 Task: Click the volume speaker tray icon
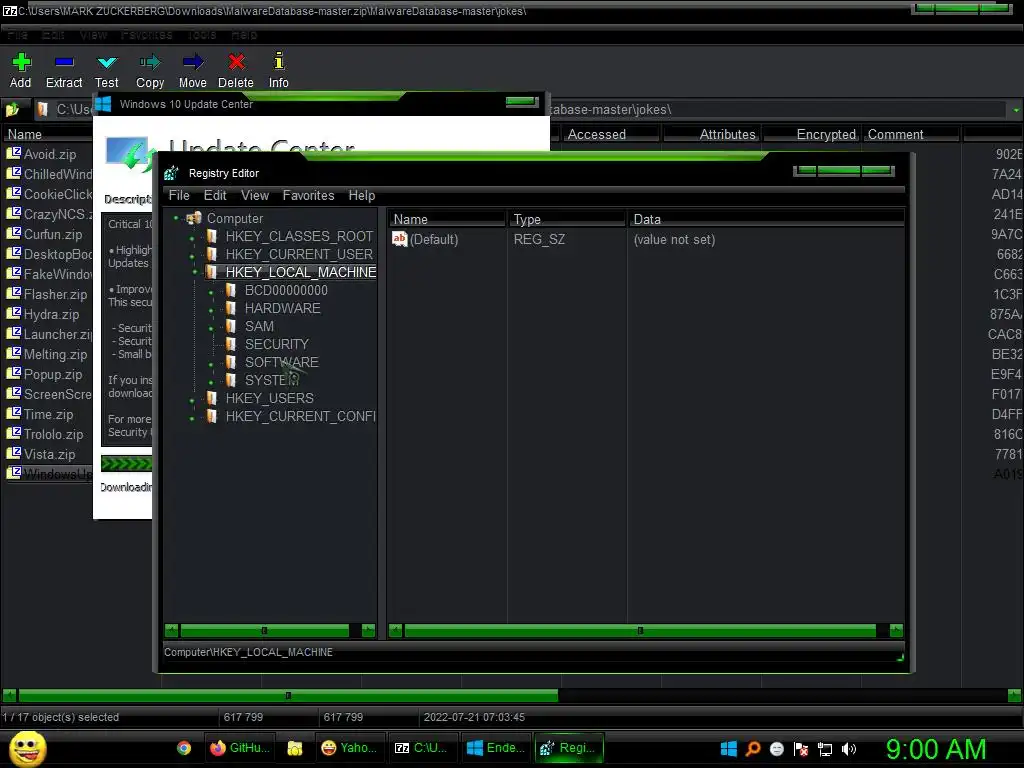(849, 749)
